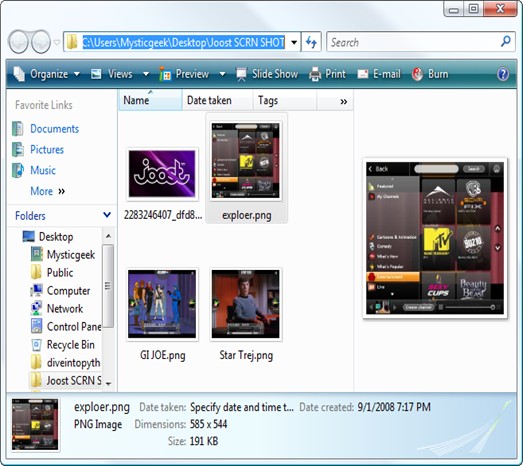Screen dimensions: 523x466
Task: Sort by the Tags column header
Action: click(285, 100)
